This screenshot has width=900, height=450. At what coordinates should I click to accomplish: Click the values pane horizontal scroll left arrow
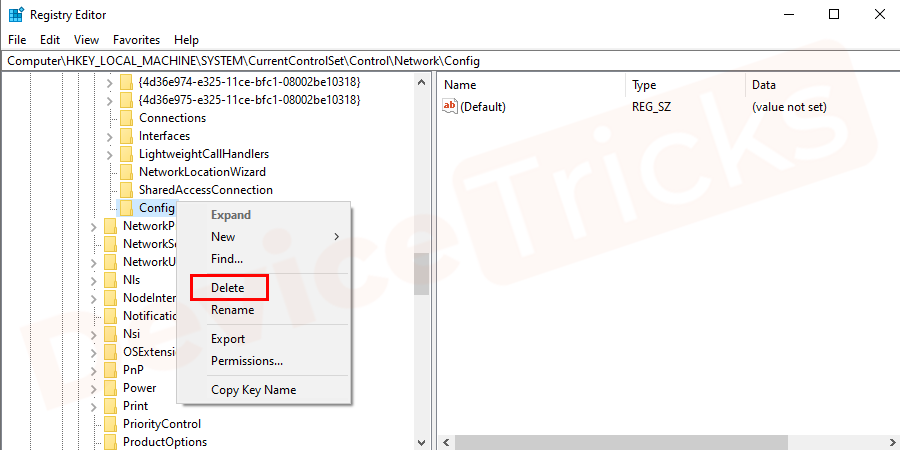pos(446,443)
